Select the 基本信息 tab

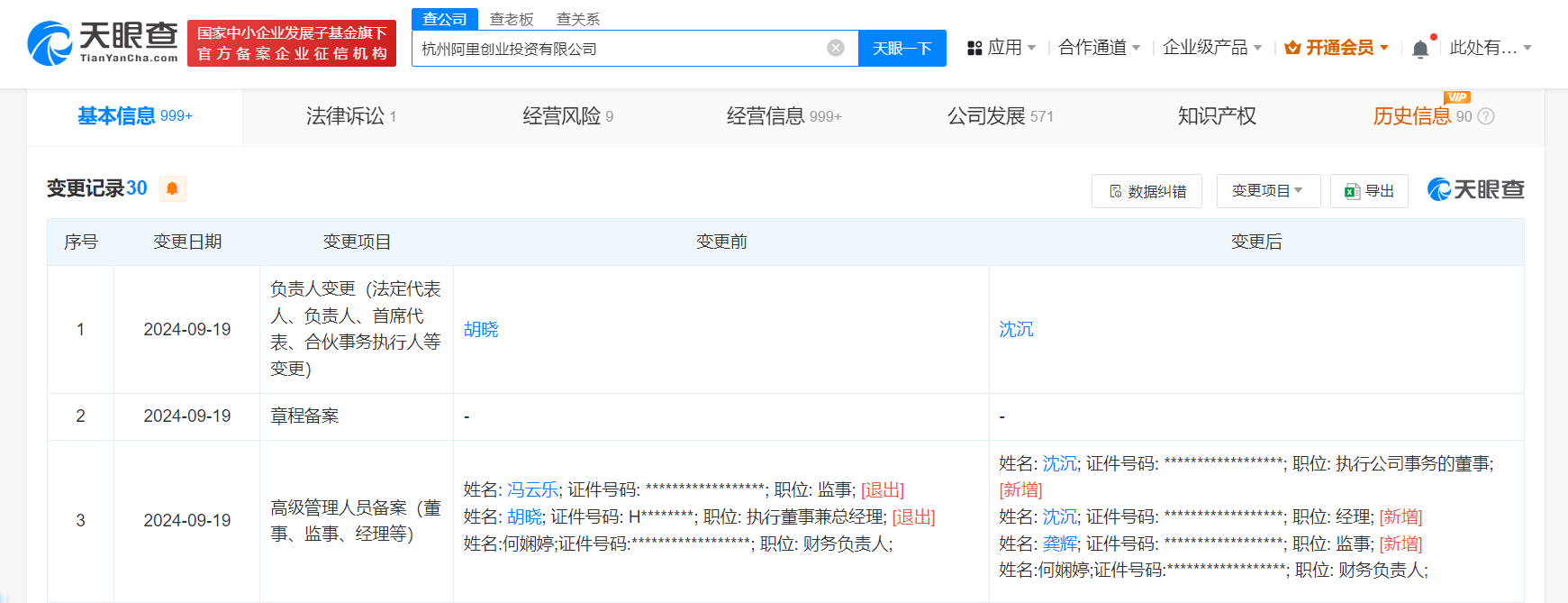tap(135, 116)
